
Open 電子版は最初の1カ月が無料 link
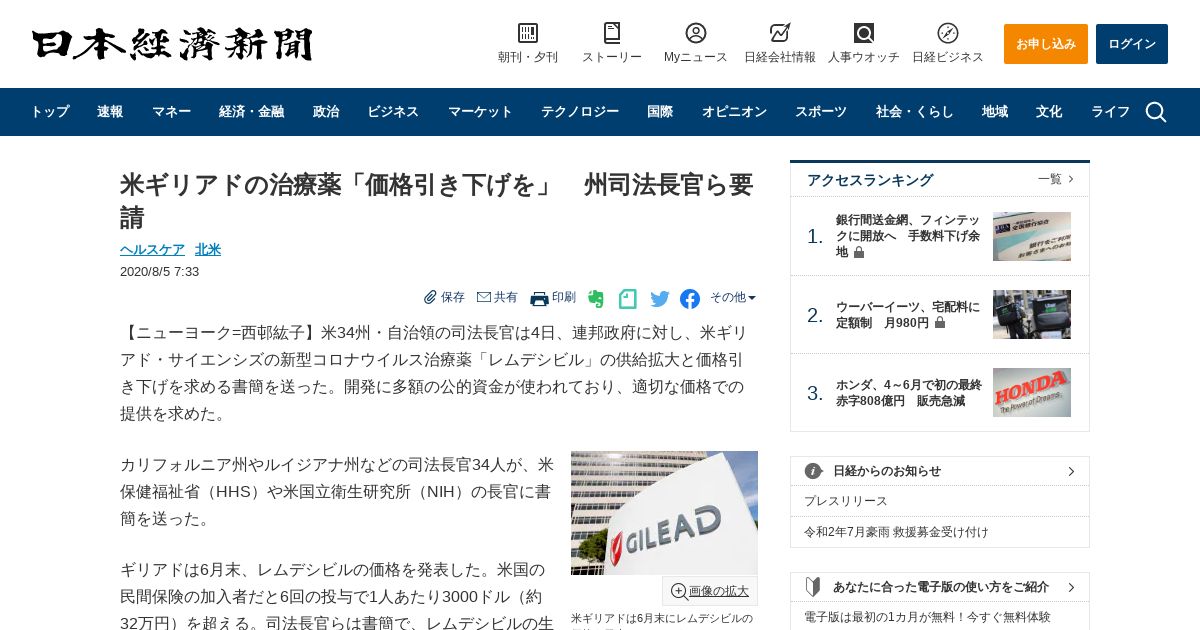(x=927, y=617)
